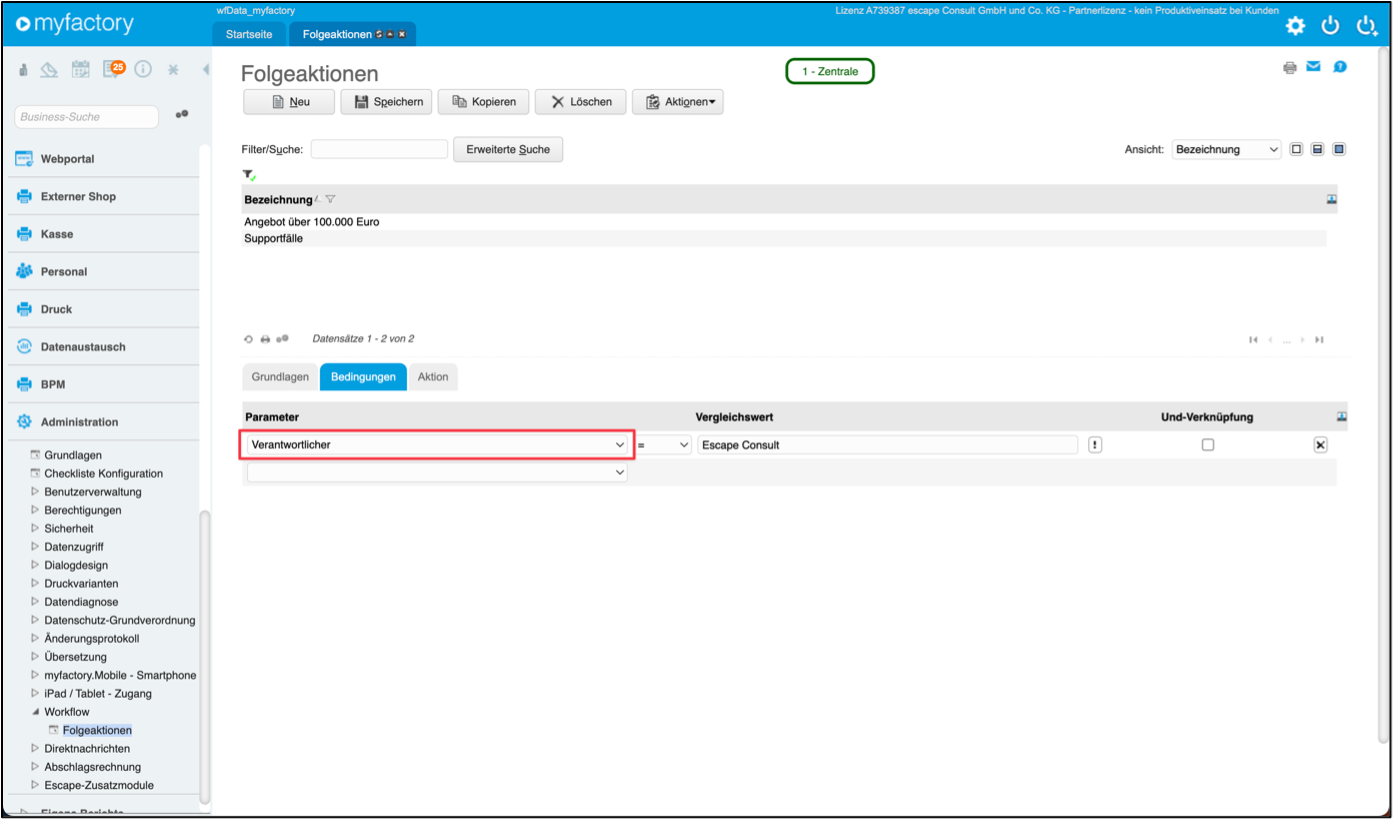Switch to the Grundlagen tab
Viewport: 1396px width, 821px height.
tap(280, 377)
